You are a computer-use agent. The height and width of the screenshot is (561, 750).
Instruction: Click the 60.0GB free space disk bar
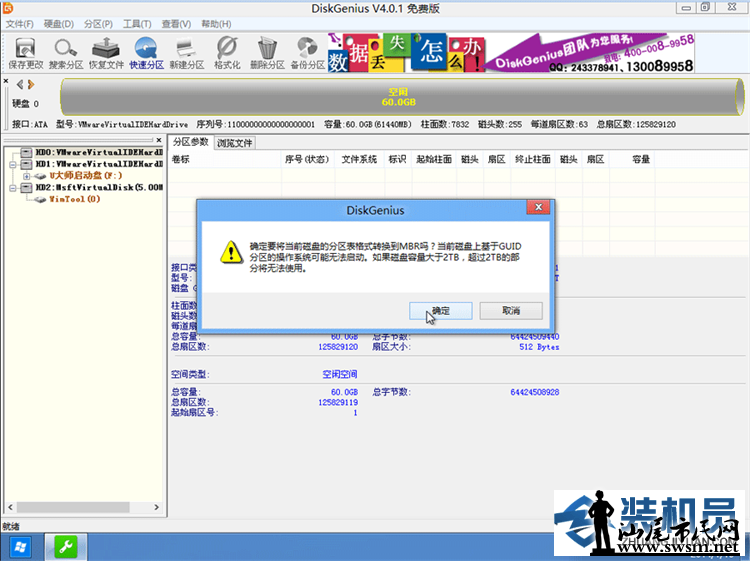pos(402,97)
